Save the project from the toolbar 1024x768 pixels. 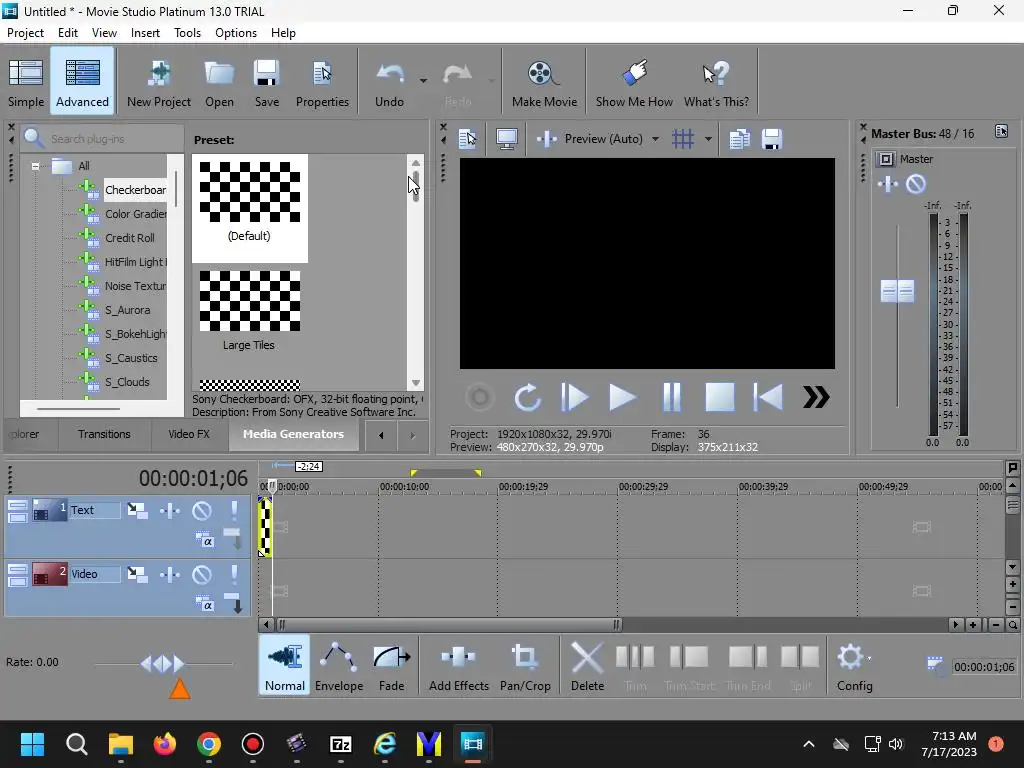click(x=266, y=82)
